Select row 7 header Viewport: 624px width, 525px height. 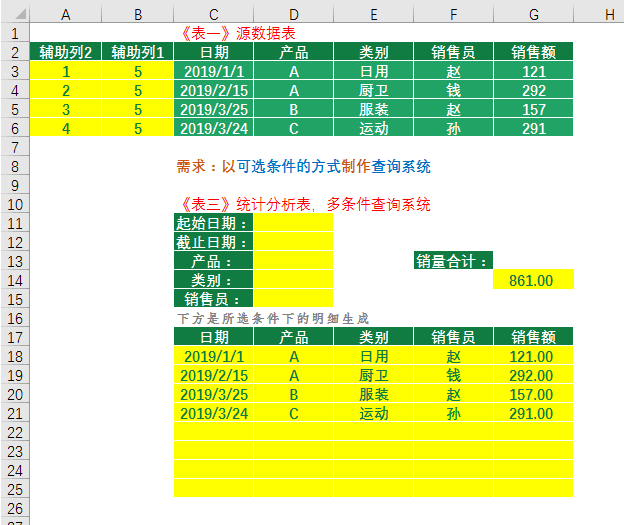(15, 147)
